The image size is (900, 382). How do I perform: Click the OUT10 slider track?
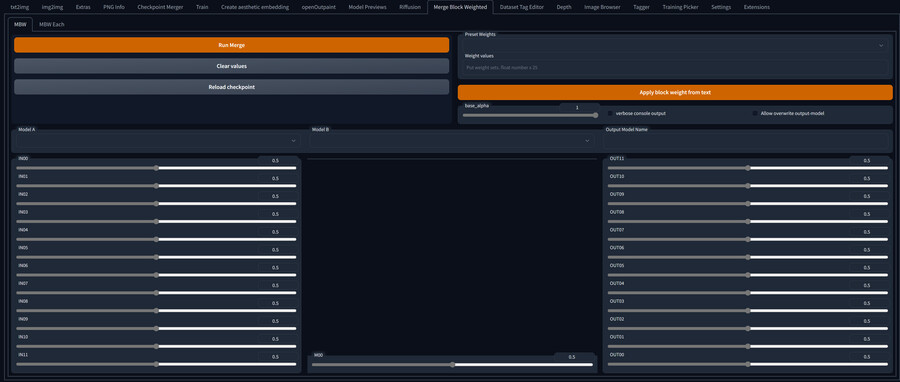point(748,186)
